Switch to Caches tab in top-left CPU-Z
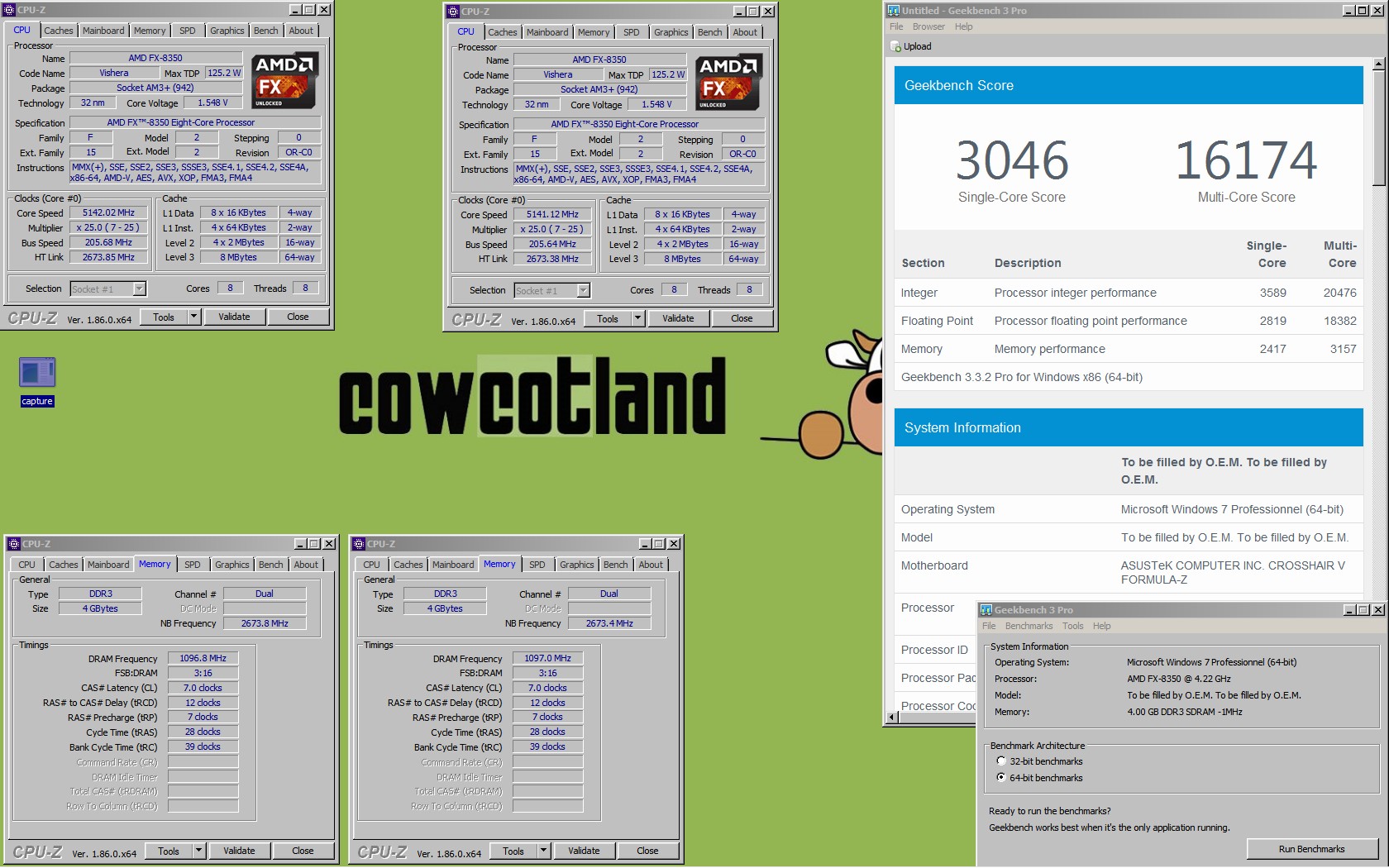 [x=59, y=31]
